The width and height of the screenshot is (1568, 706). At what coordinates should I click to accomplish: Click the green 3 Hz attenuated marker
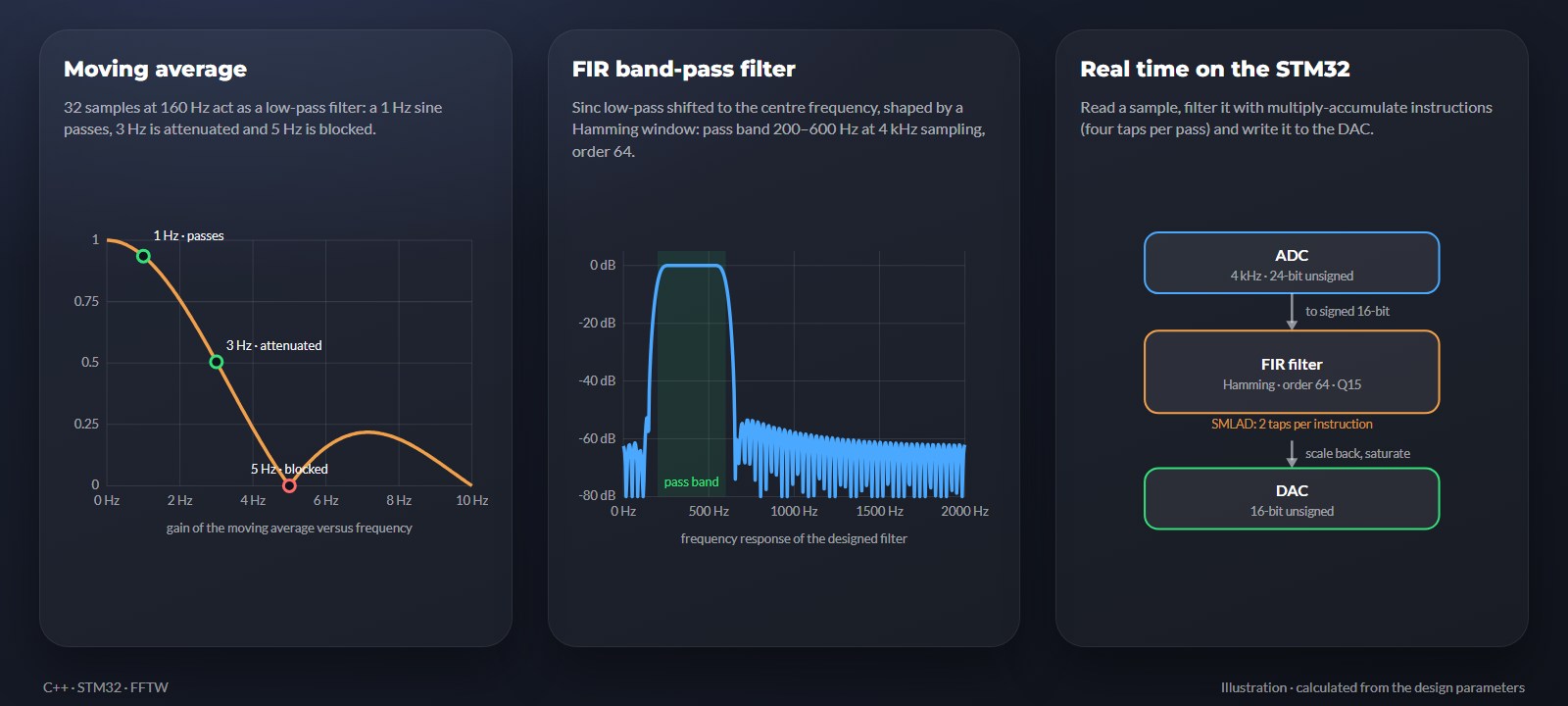pos(217,362)
